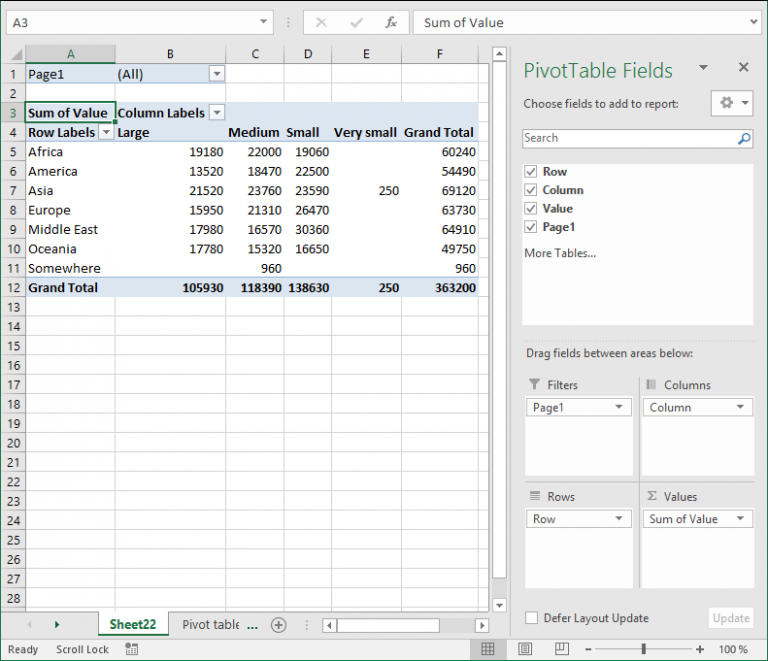Switch to Page Layout view icon

pos(525,649)
